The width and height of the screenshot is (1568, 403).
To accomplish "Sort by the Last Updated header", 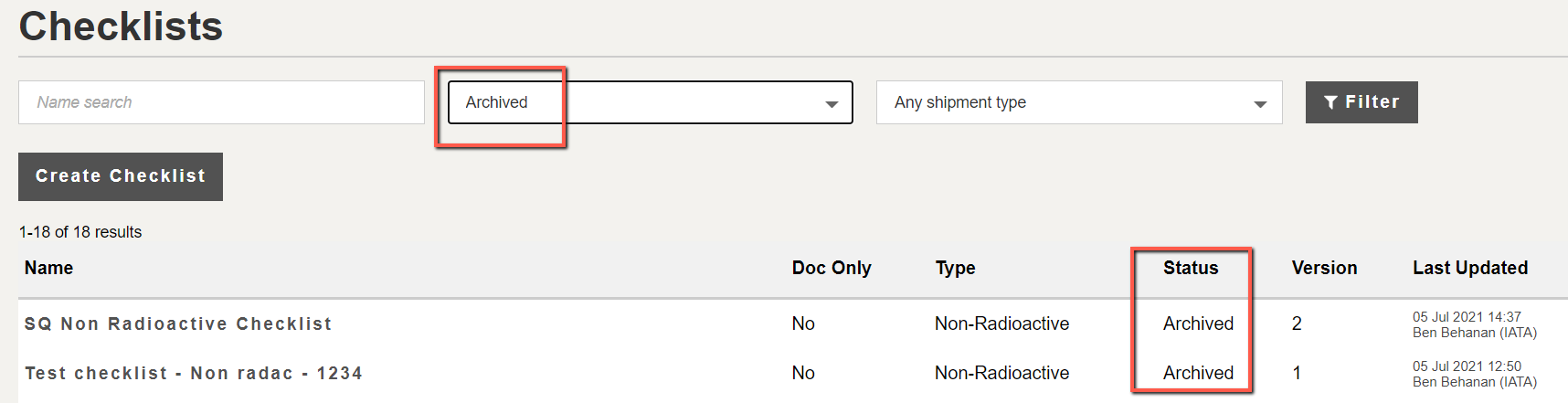I will [1470, 268].
